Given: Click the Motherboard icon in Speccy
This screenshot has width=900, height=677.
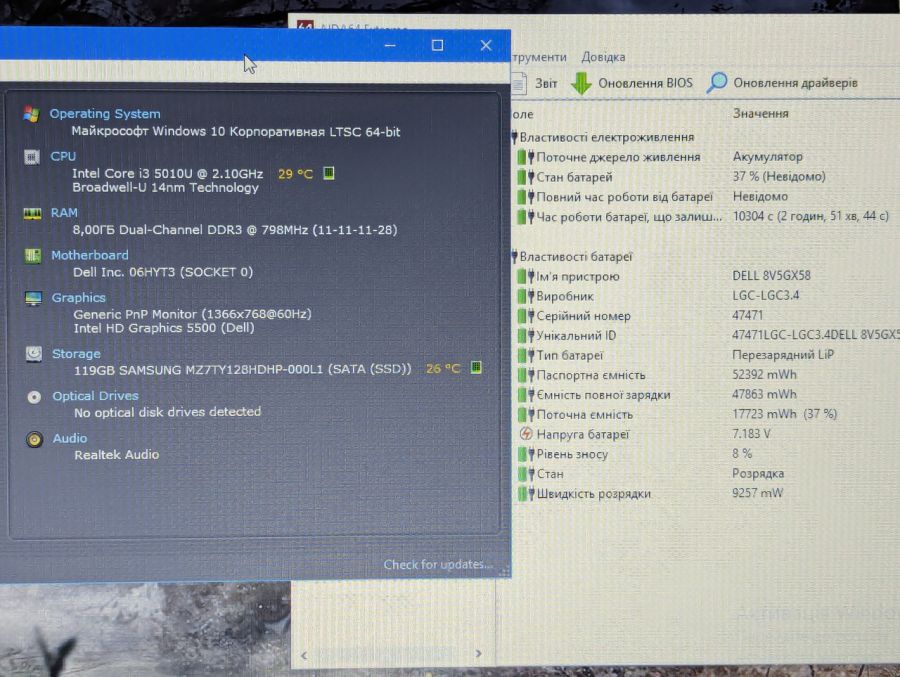Looking at the screenshot, I should (33, 256).
